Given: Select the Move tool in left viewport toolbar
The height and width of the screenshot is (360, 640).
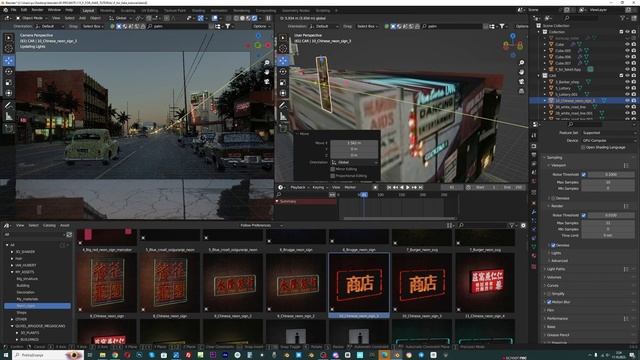Looking at the screenshot, I should tap(9, 61).
